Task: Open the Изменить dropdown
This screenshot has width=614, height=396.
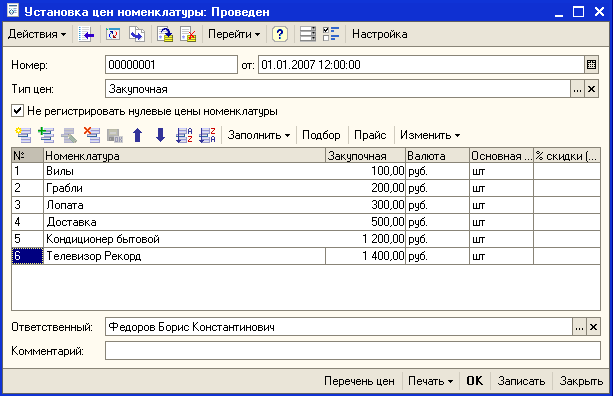Action: click(430, 135)
